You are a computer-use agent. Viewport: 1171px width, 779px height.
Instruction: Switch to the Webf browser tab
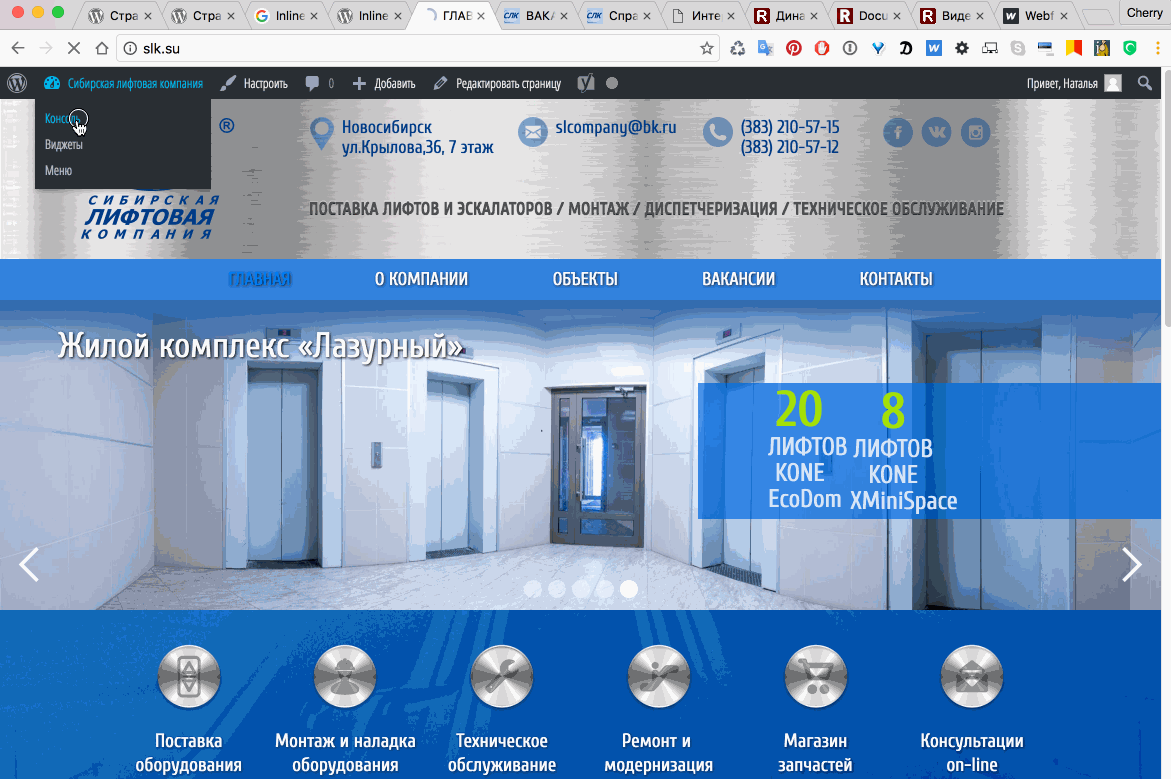point(1033,16)
